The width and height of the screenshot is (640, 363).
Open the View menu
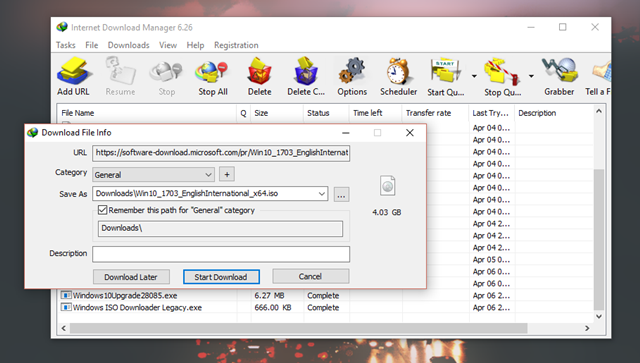tap(168, 45)
